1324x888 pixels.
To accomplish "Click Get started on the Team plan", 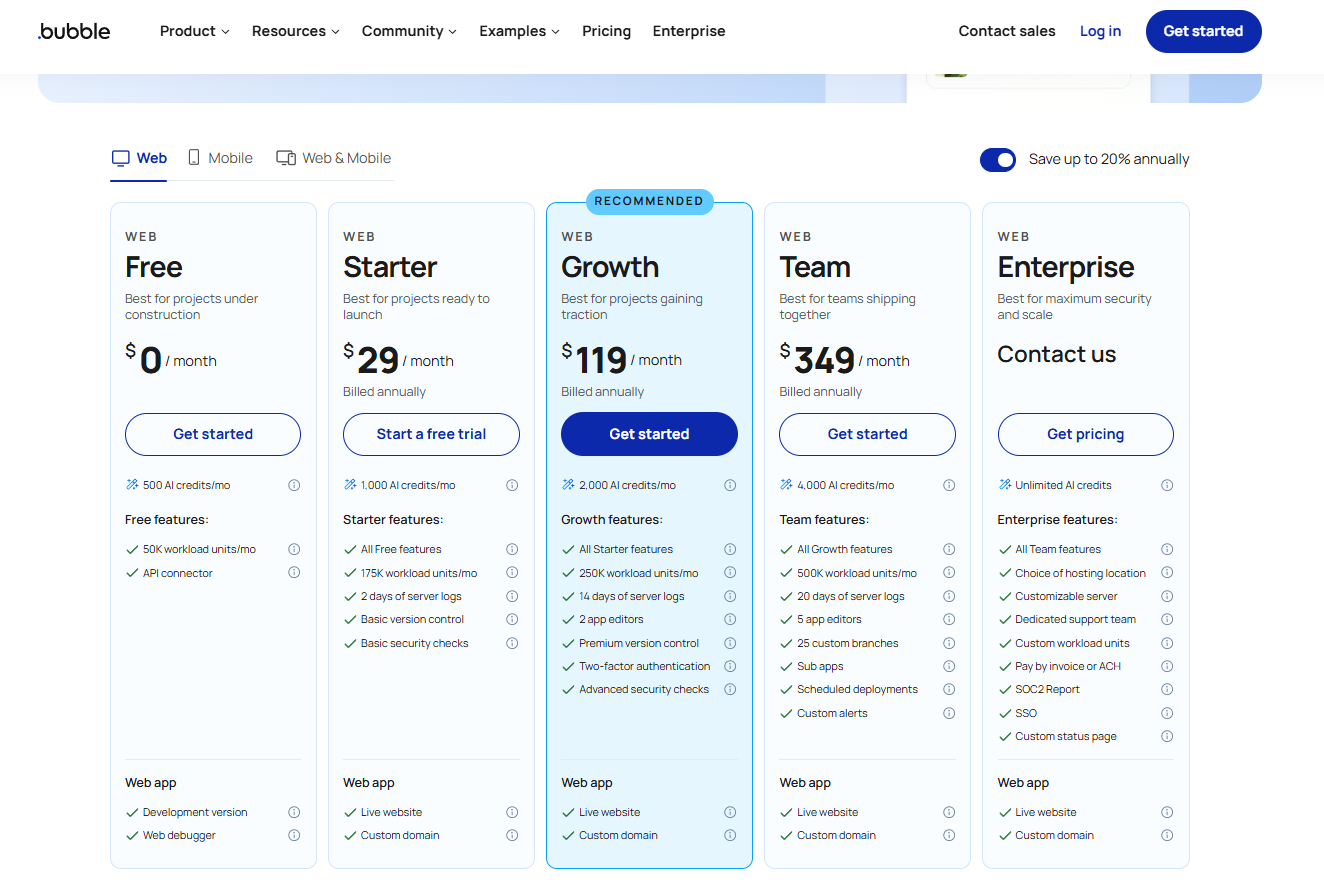I will pos(867,434).
